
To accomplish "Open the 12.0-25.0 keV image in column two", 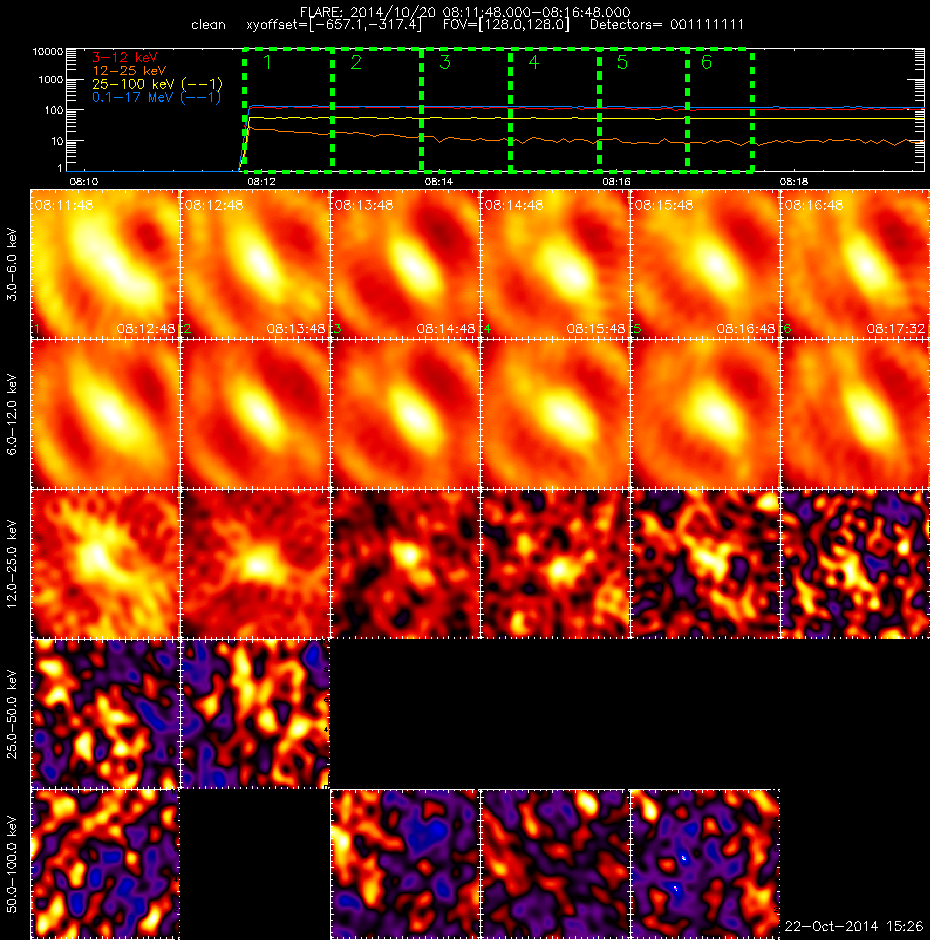I will (x=255, y=564).
